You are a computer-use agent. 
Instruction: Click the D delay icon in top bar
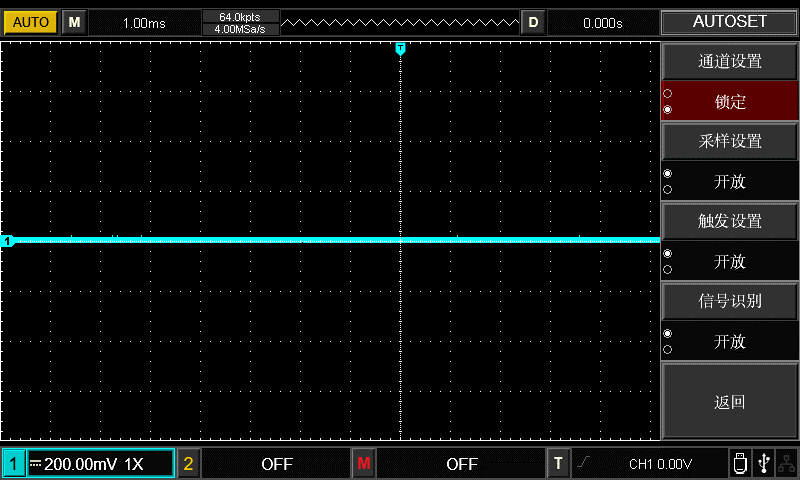[x=533, y=22]
